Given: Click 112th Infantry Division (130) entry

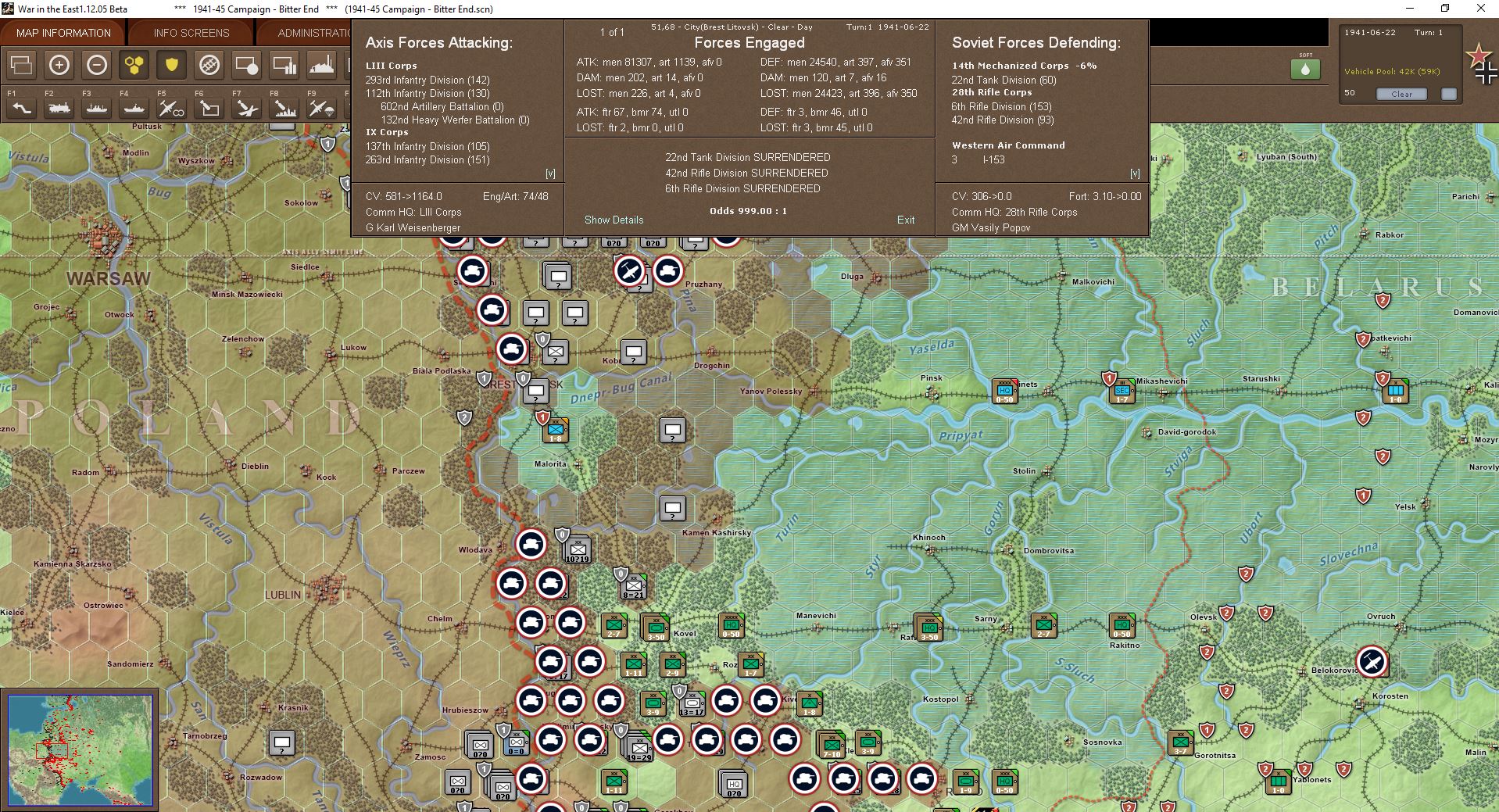Looking at the screenshot, I should (428, 93).
